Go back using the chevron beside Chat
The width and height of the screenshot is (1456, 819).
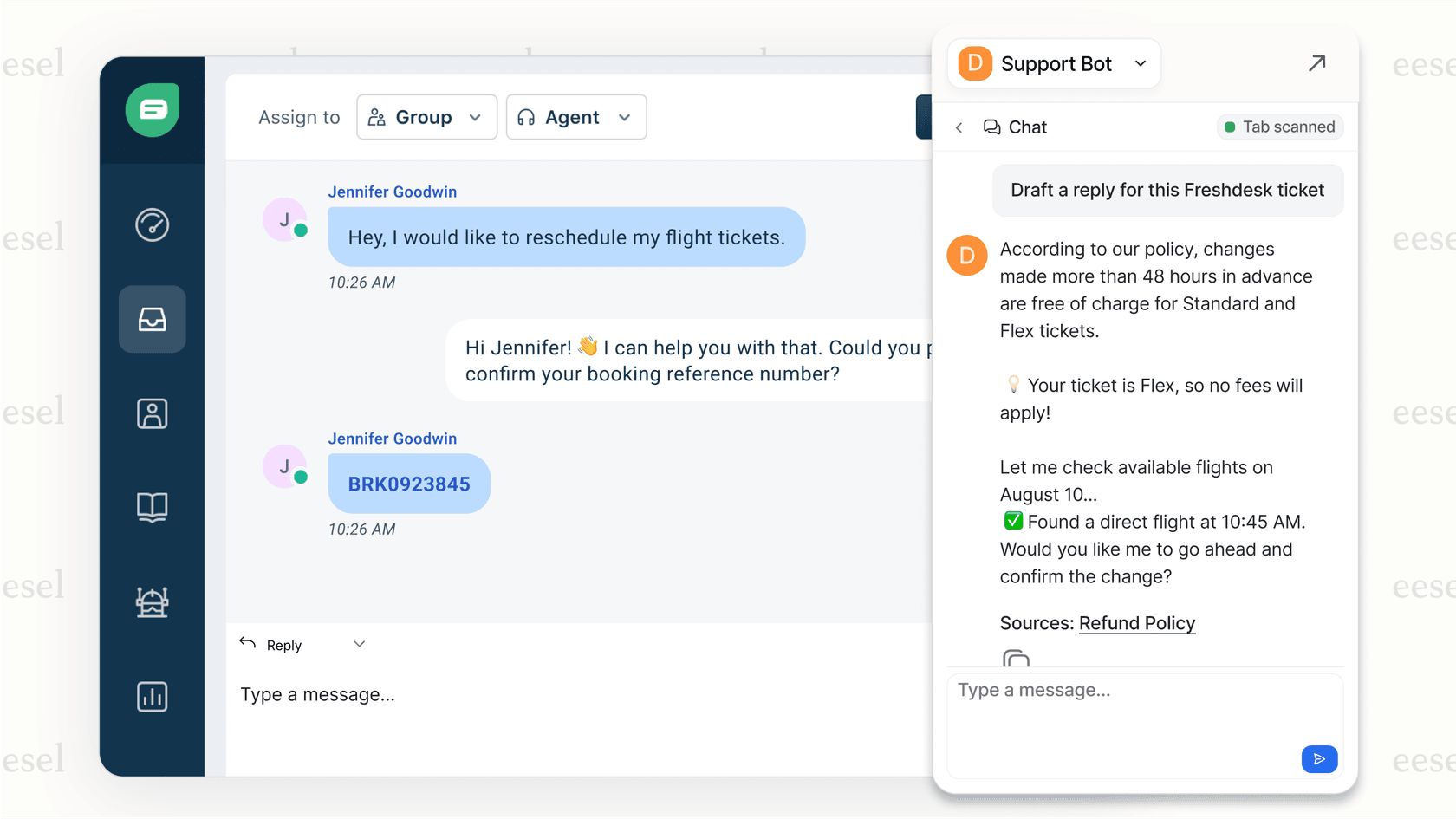coord(959,127)
